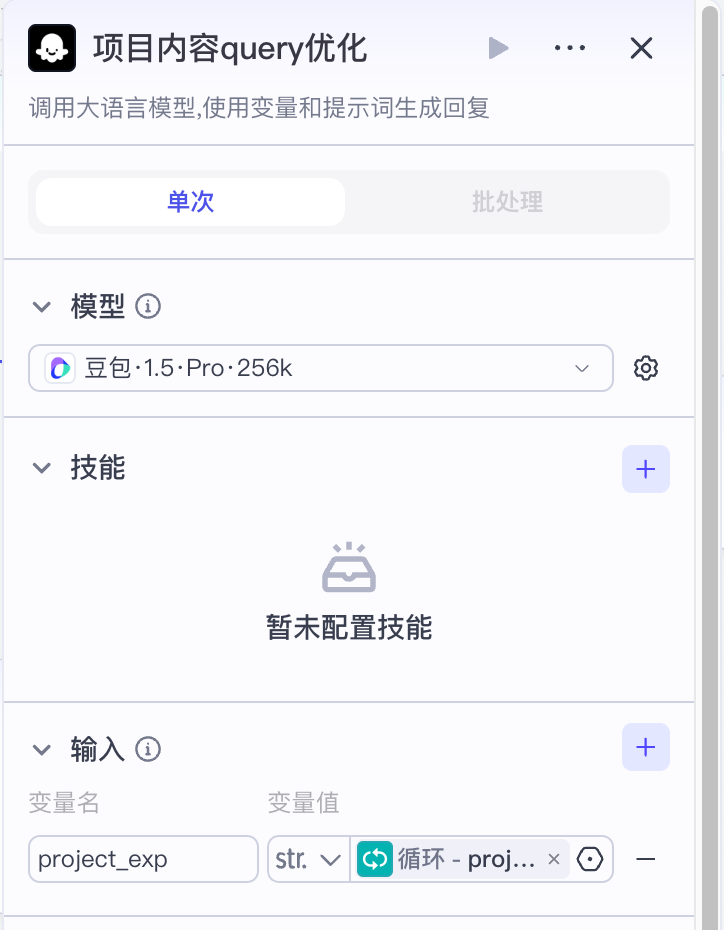Collapse the 技能 section
Image resolution: width=724 pixels, height=930 pixels.
[x=42, y=468]
